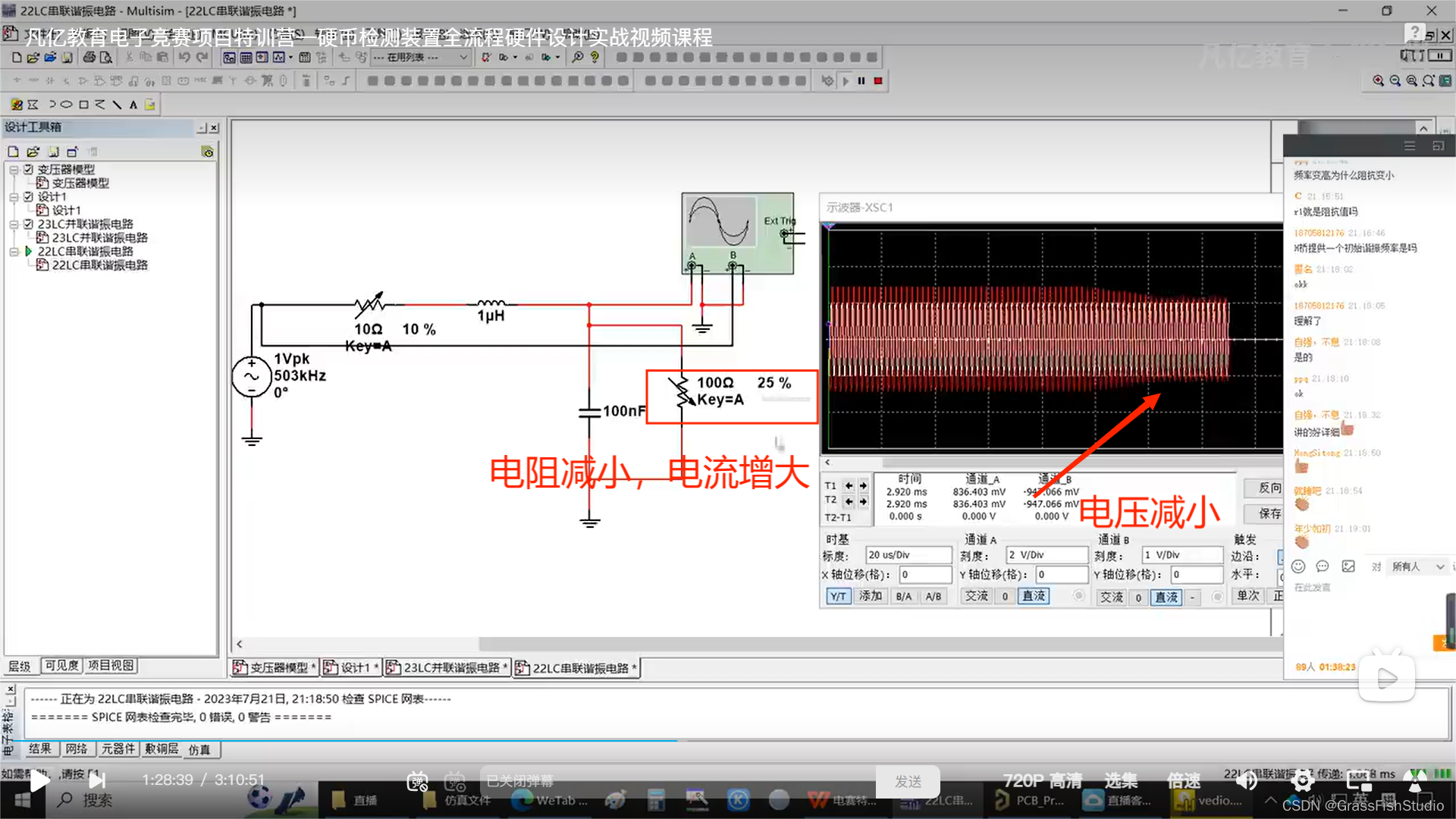This screenshot has height=819, width=1456.
Task: Enable Channel A 交流 coupling button
Action: pyautogui.click(x=975, y=596)
